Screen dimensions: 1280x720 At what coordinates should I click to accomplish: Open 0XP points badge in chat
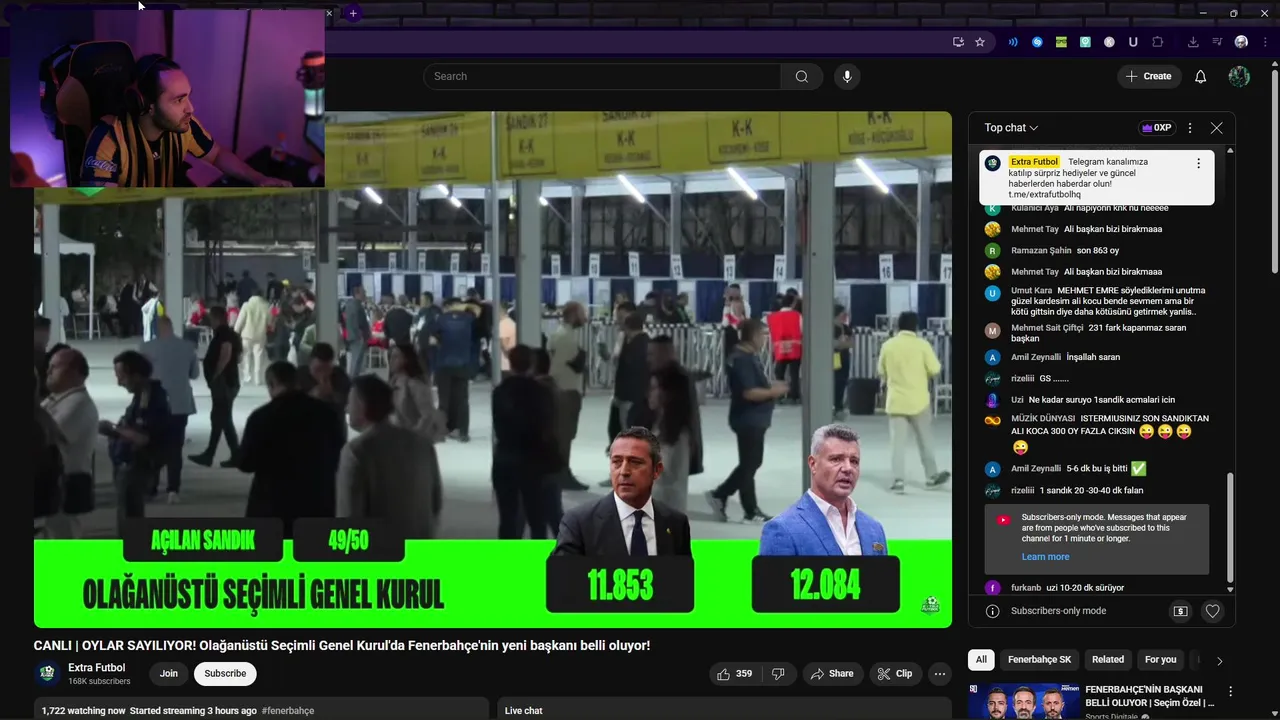tap(1156, 128)
